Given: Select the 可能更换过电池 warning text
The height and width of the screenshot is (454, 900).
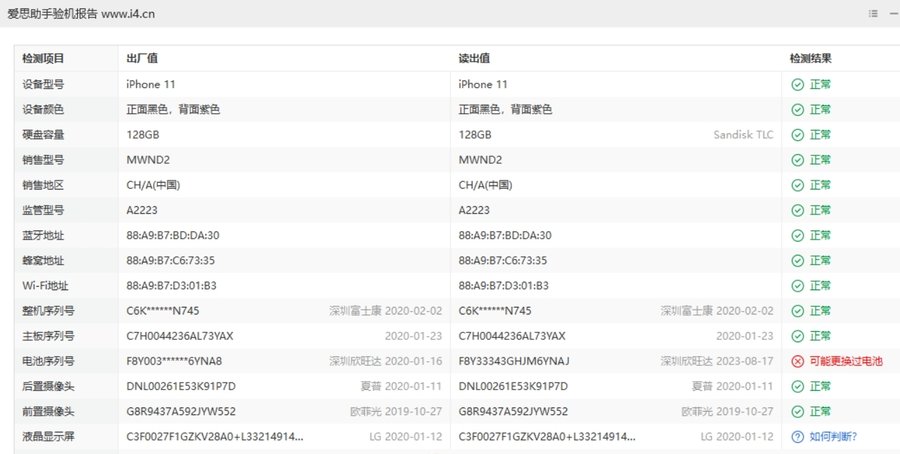Looking at the screenshot, I should pos(845,361).
